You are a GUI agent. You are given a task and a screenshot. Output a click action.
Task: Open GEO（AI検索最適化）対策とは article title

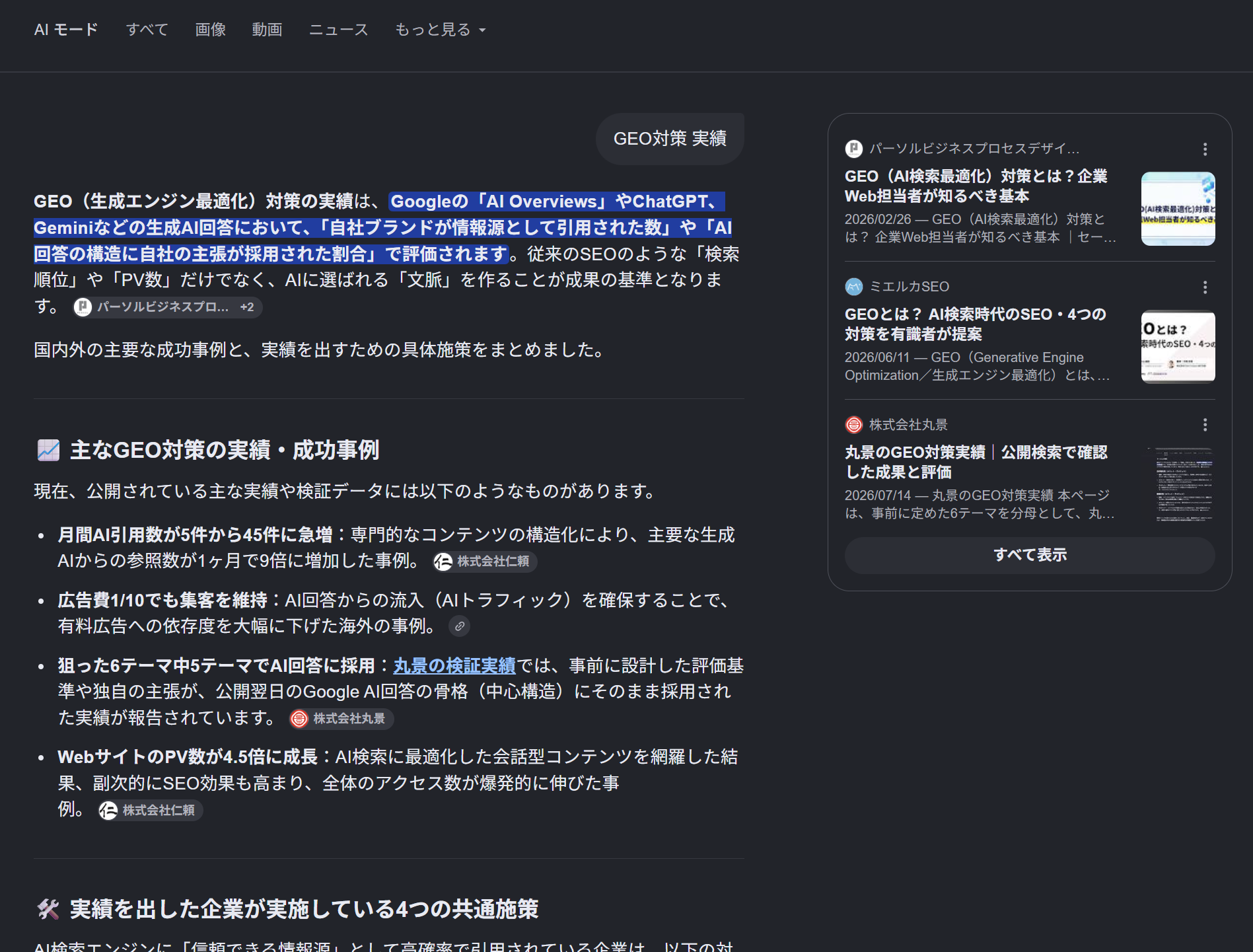click(976, 186)
